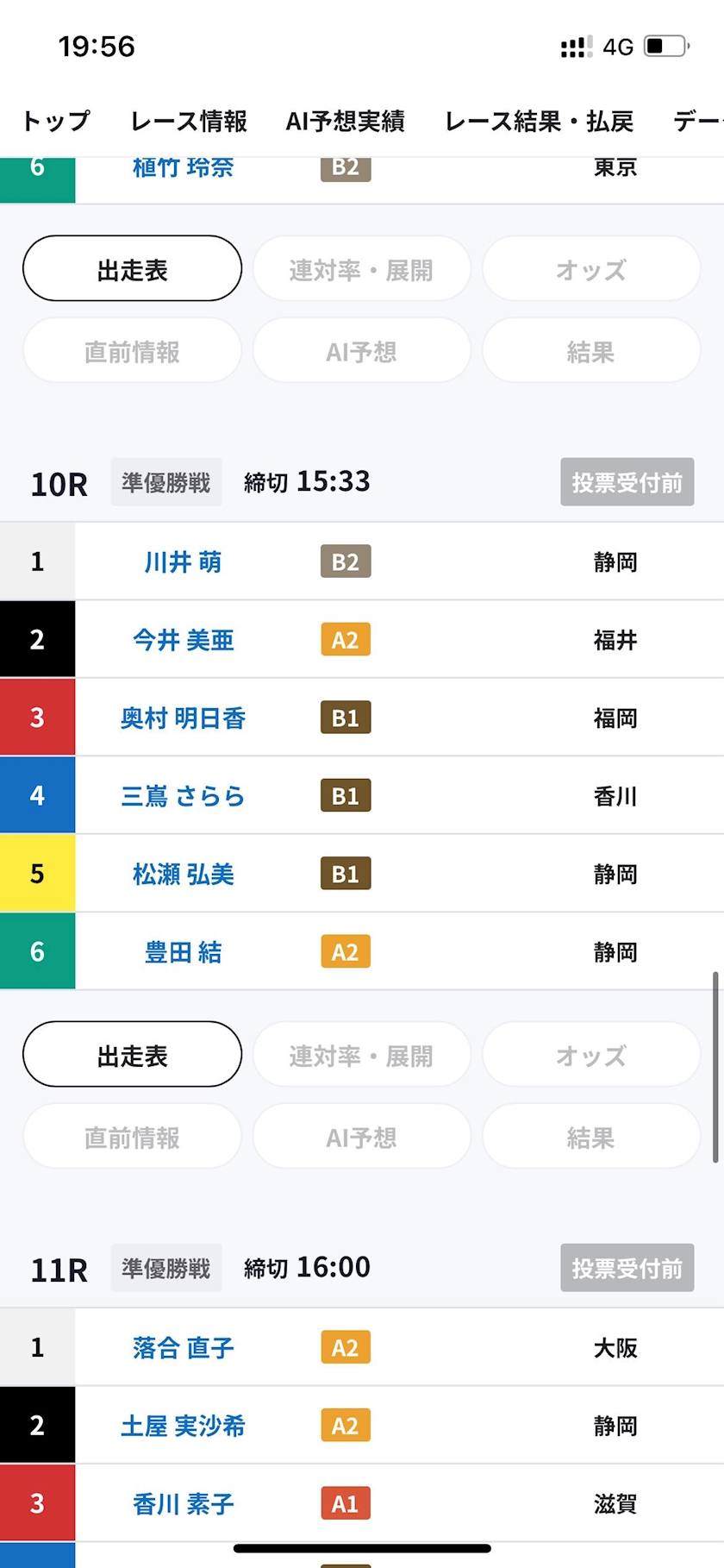Screen dimensions: 724x1568
Task: Click yellow lane 5 swatch in 10R
Action: click(37, 874)
